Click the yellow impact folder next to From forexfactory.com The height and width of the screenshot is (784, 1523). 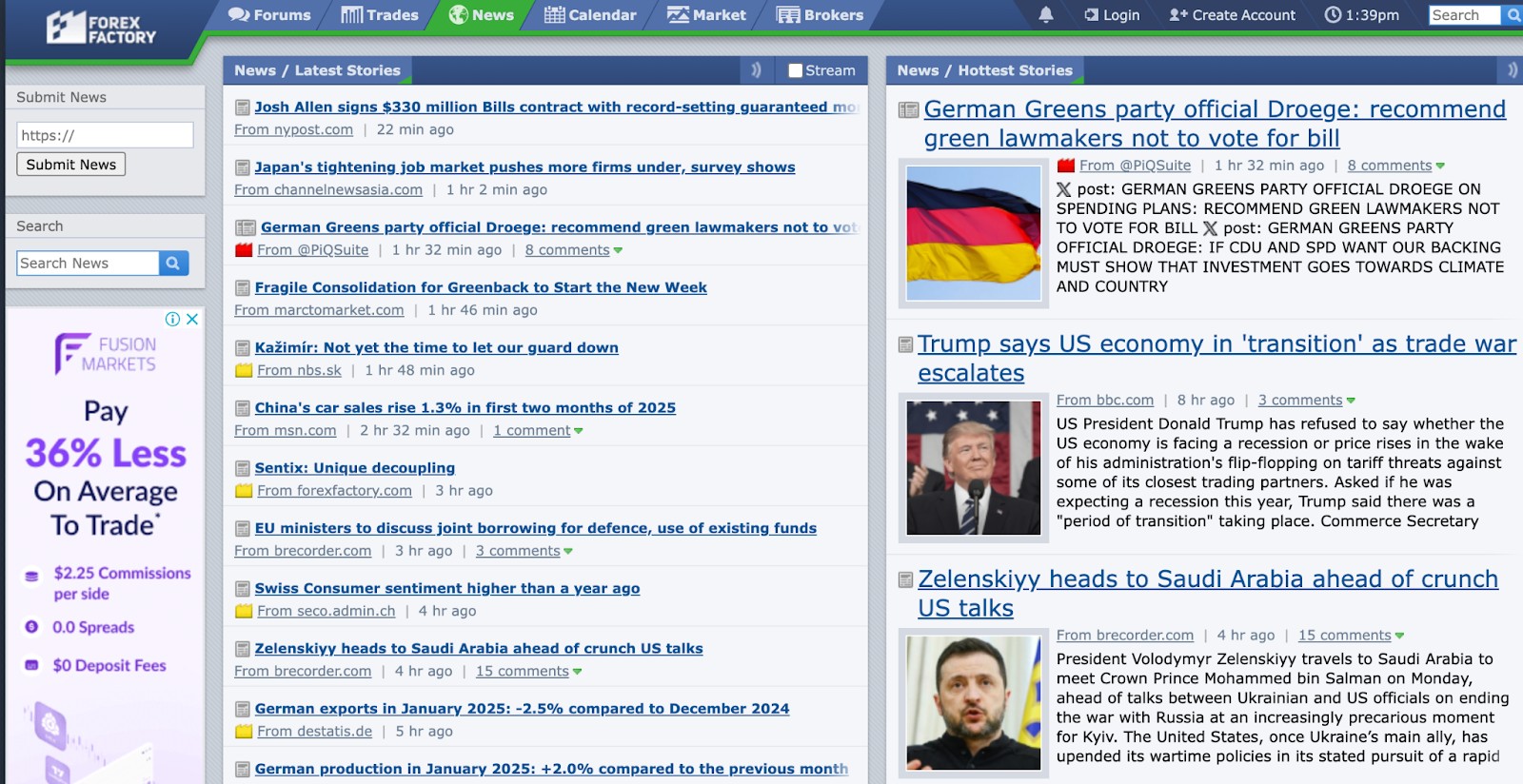244,491
